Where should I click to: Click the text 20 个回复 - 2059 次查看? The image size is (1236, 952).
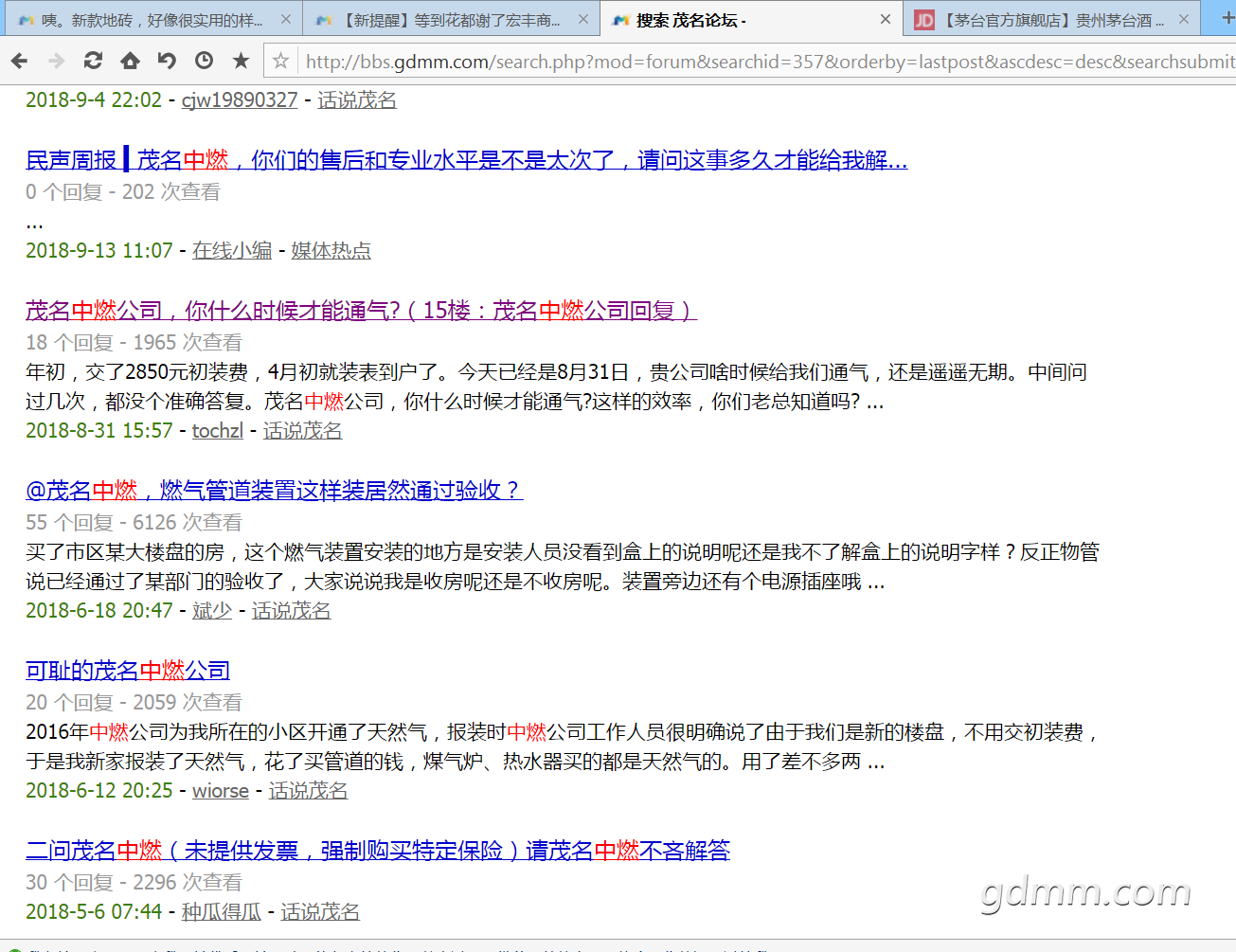point(134,703)
